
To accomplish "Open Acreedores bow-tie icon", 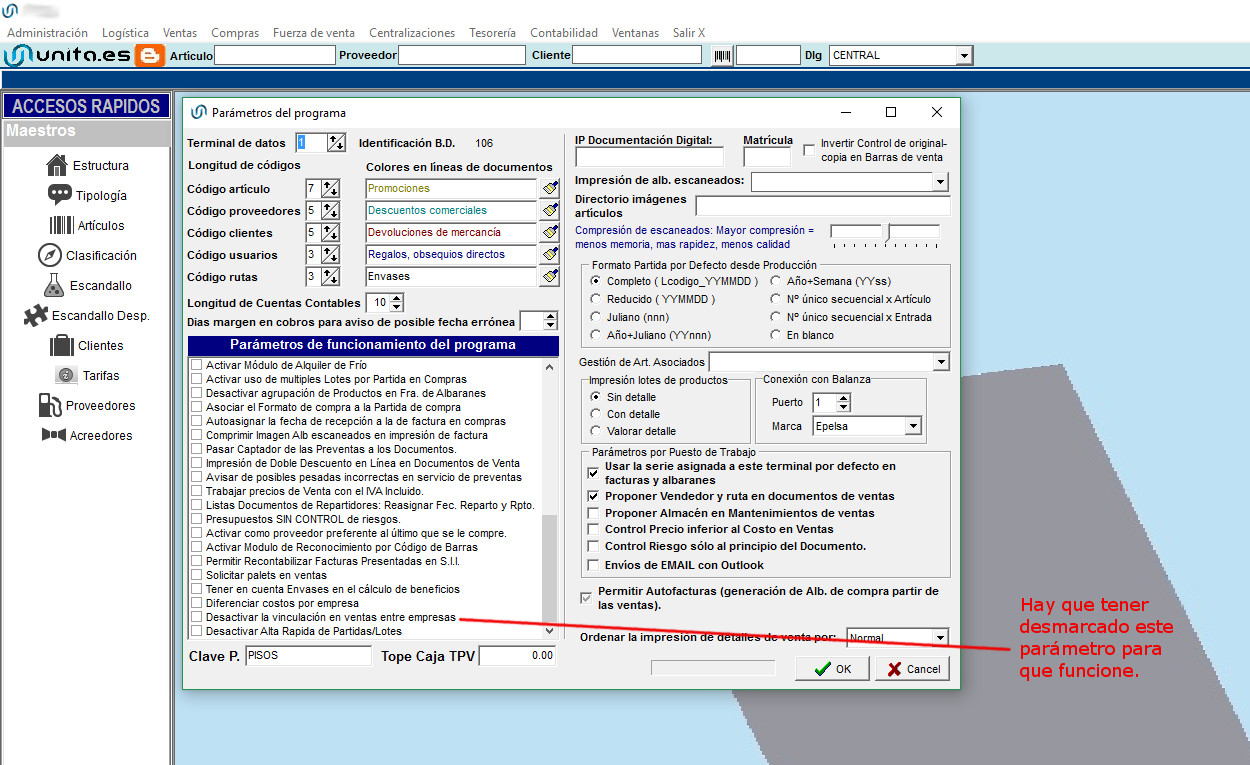I will click(53, 435).
